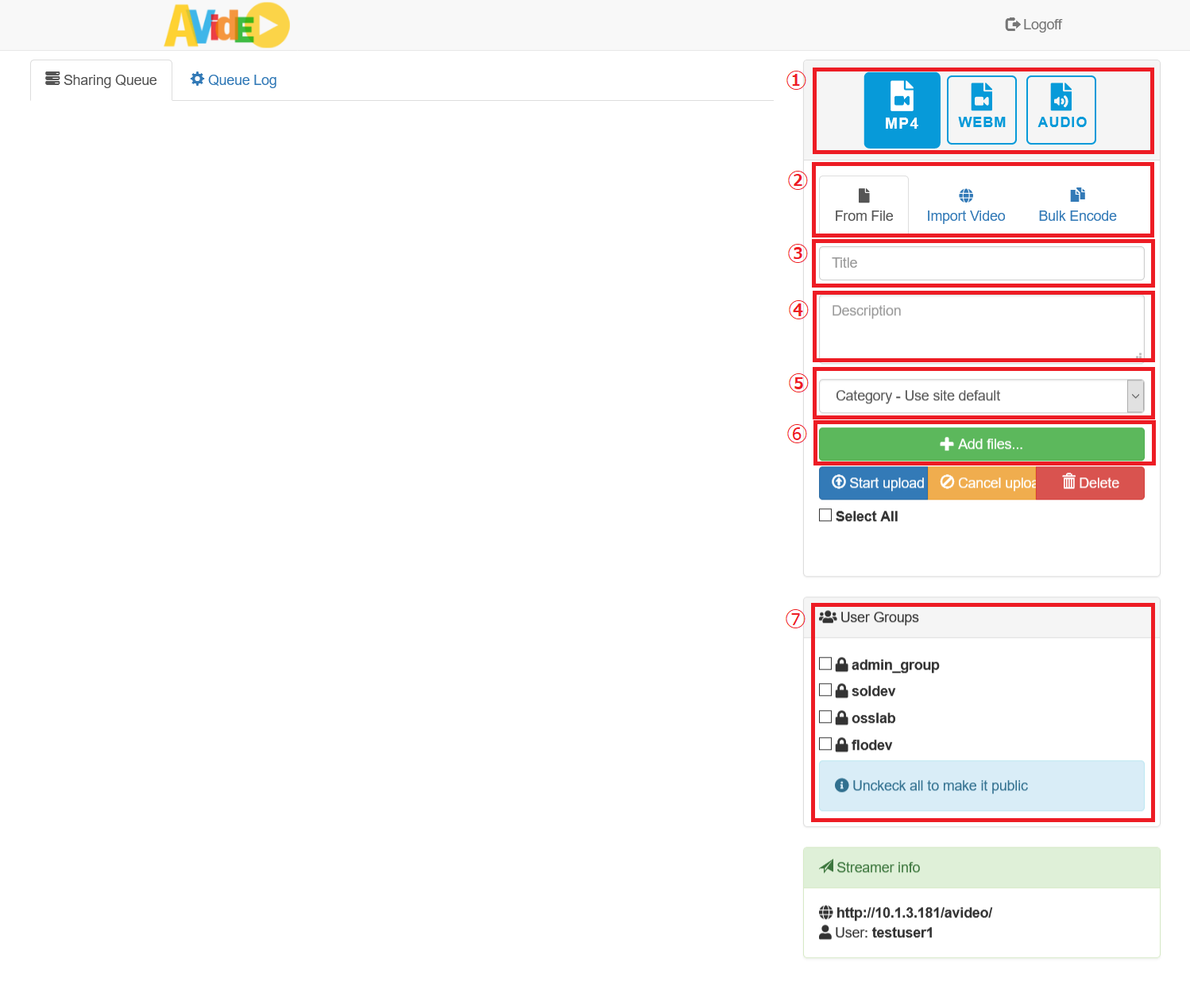Screen dimensions: 1190x1008
Task: Pick the AUDIO format button
Action: click(x=1061, y=110)
